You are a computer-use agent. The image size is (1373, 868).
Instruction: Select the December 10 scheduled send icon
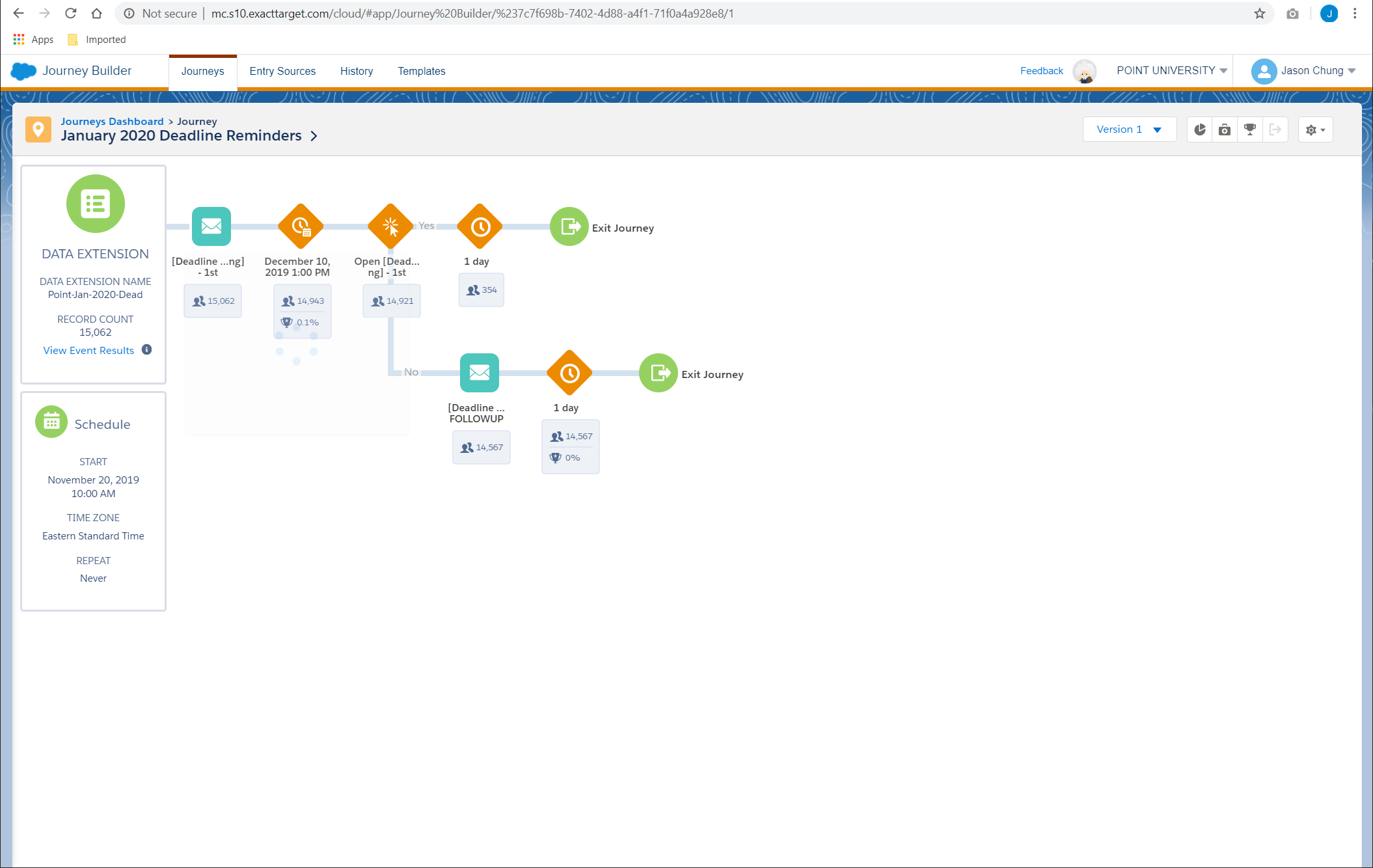[300, 226]
